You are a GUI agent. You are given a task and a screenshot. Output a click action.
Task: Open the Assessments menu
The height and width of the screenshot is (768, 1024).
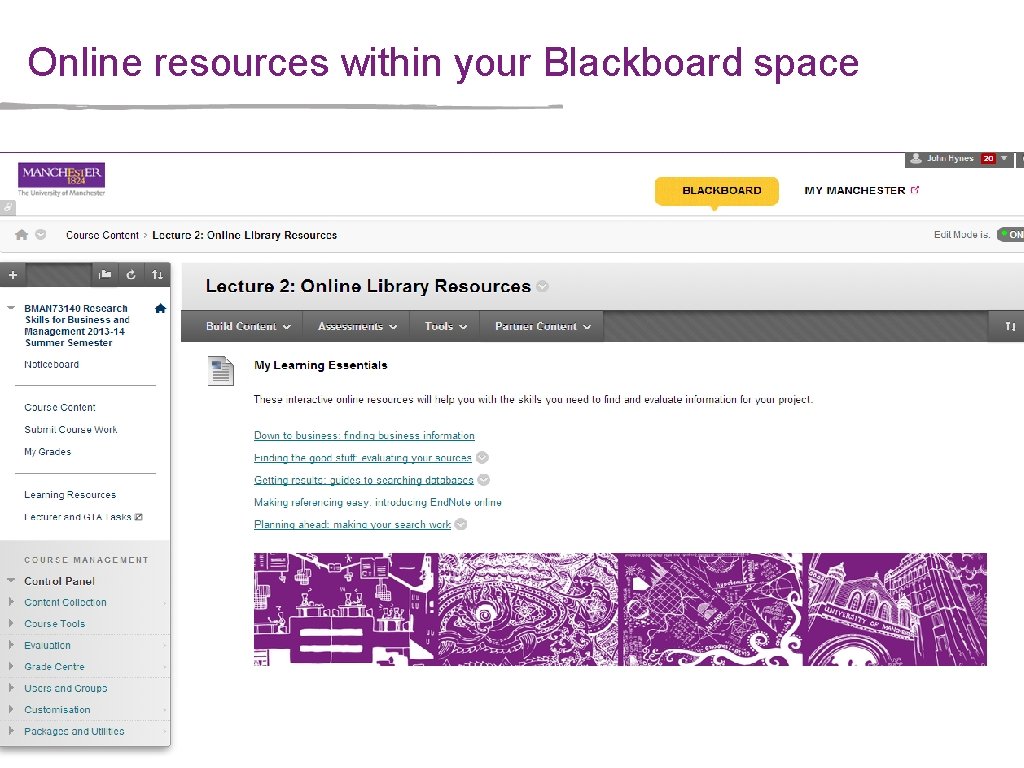[x=357, y=326]
